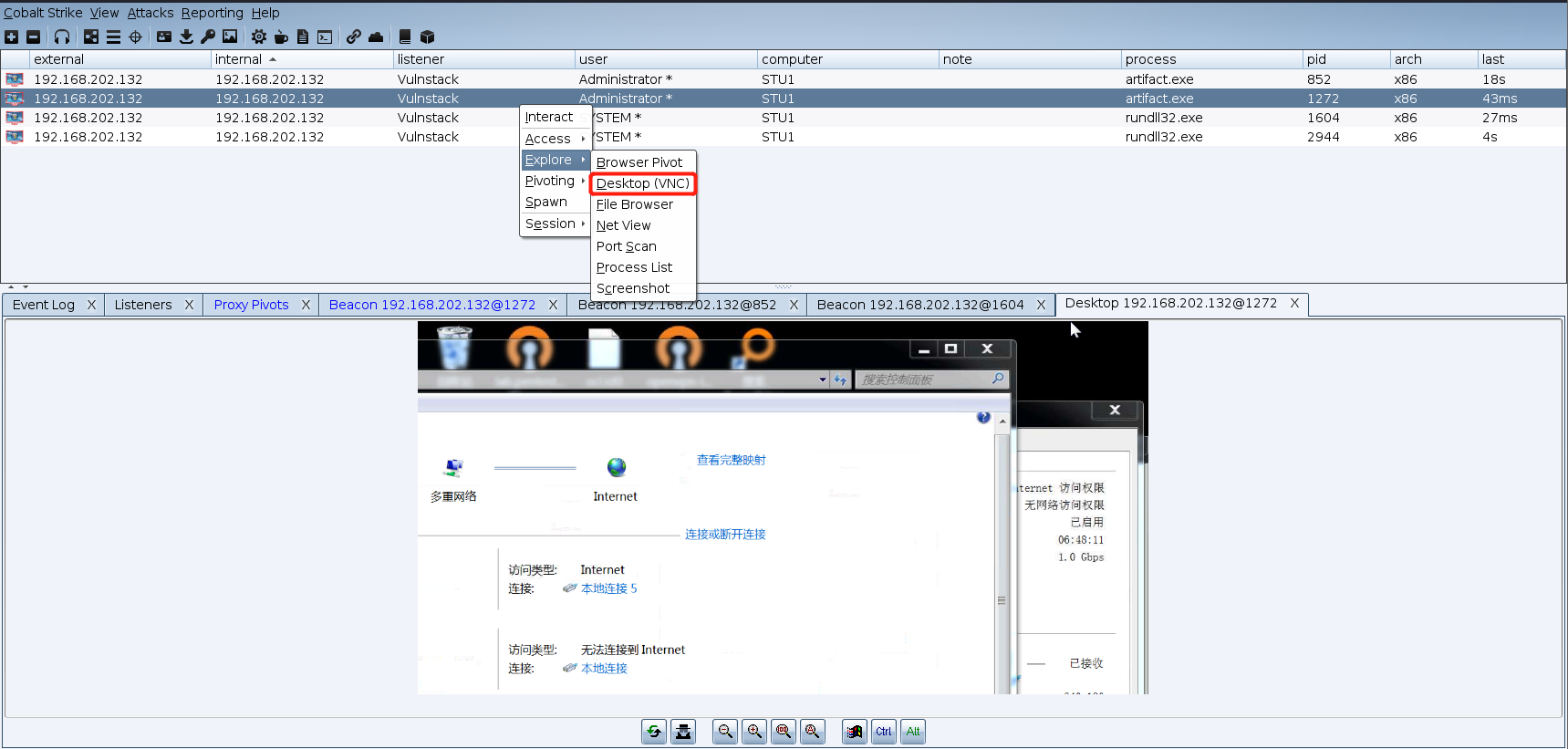Sort sessions by the internal column header
The height and width of the screenshot is (749, 1568).
[301, 59]
